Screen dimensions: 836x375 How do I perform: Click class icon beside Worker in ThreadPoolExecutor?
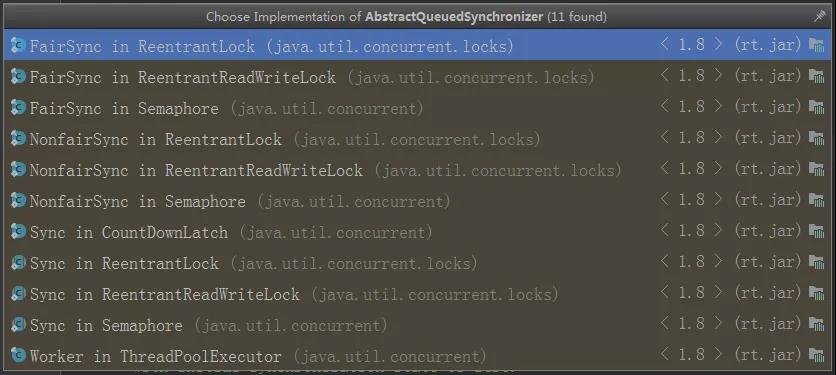click(18, 354)
